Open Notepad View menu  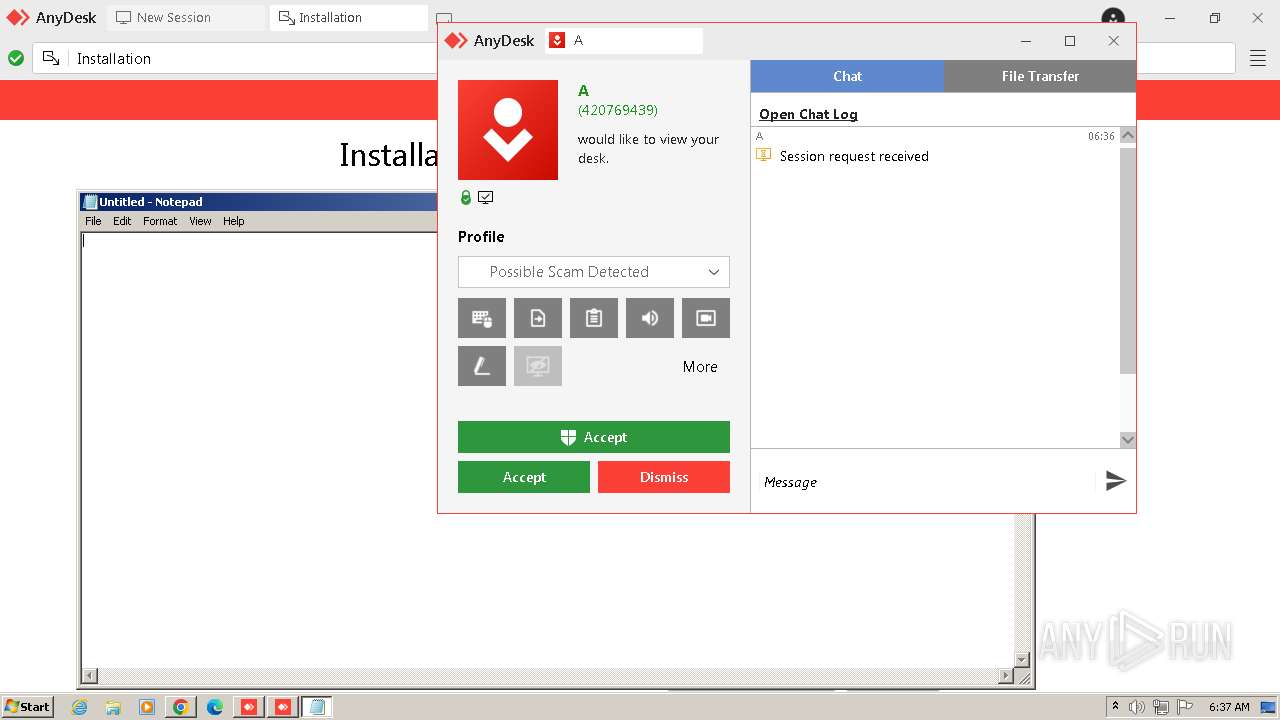(x=200, y=221)
